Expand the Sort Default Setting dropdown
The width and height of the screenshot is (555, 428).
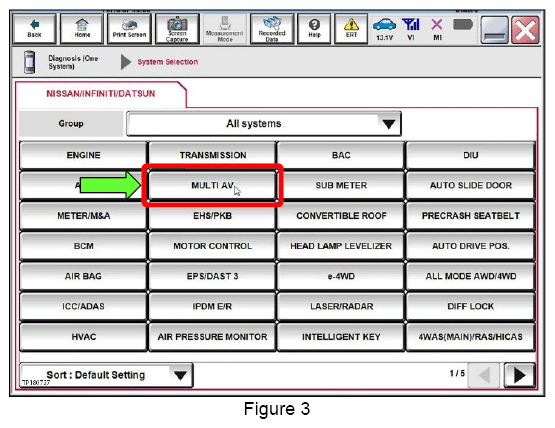pyautogui.click(x=106, y=375)
